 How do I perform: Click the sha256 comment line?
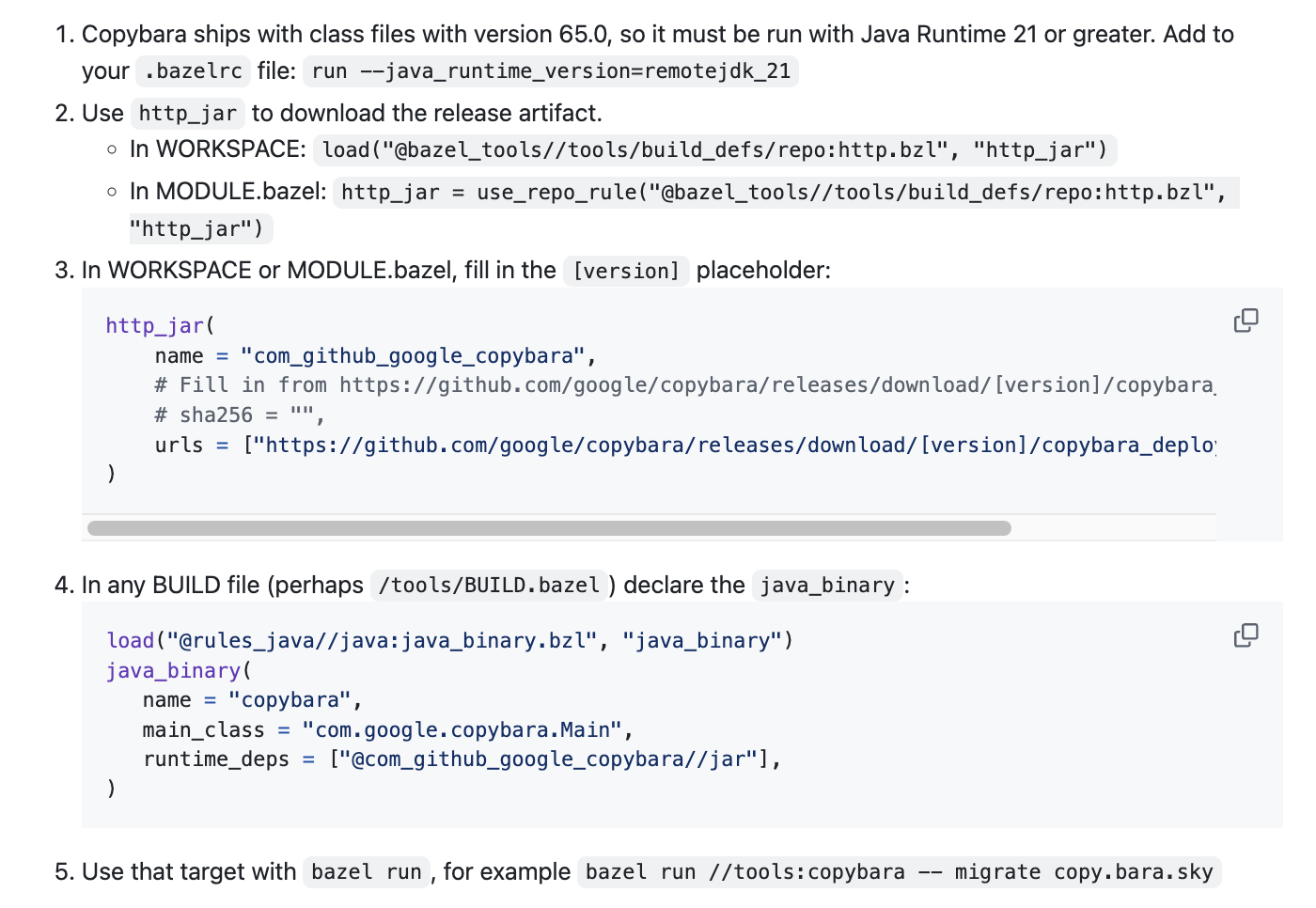240,415
